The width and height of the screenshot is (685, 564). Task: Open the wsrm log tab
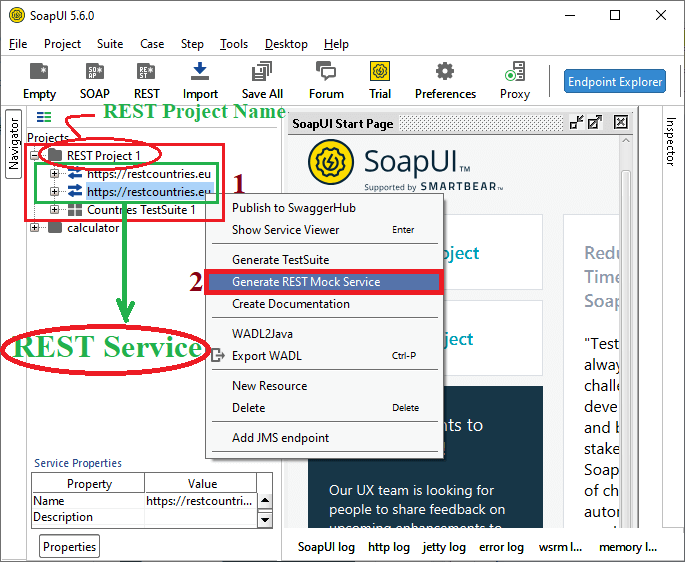click(x=560, y=547)
